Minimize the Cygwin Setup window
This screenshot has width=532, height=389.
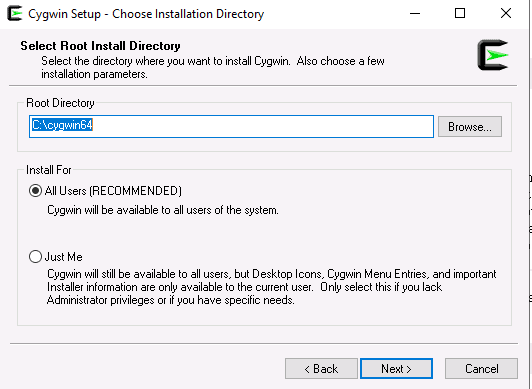[x=415, y=14]
